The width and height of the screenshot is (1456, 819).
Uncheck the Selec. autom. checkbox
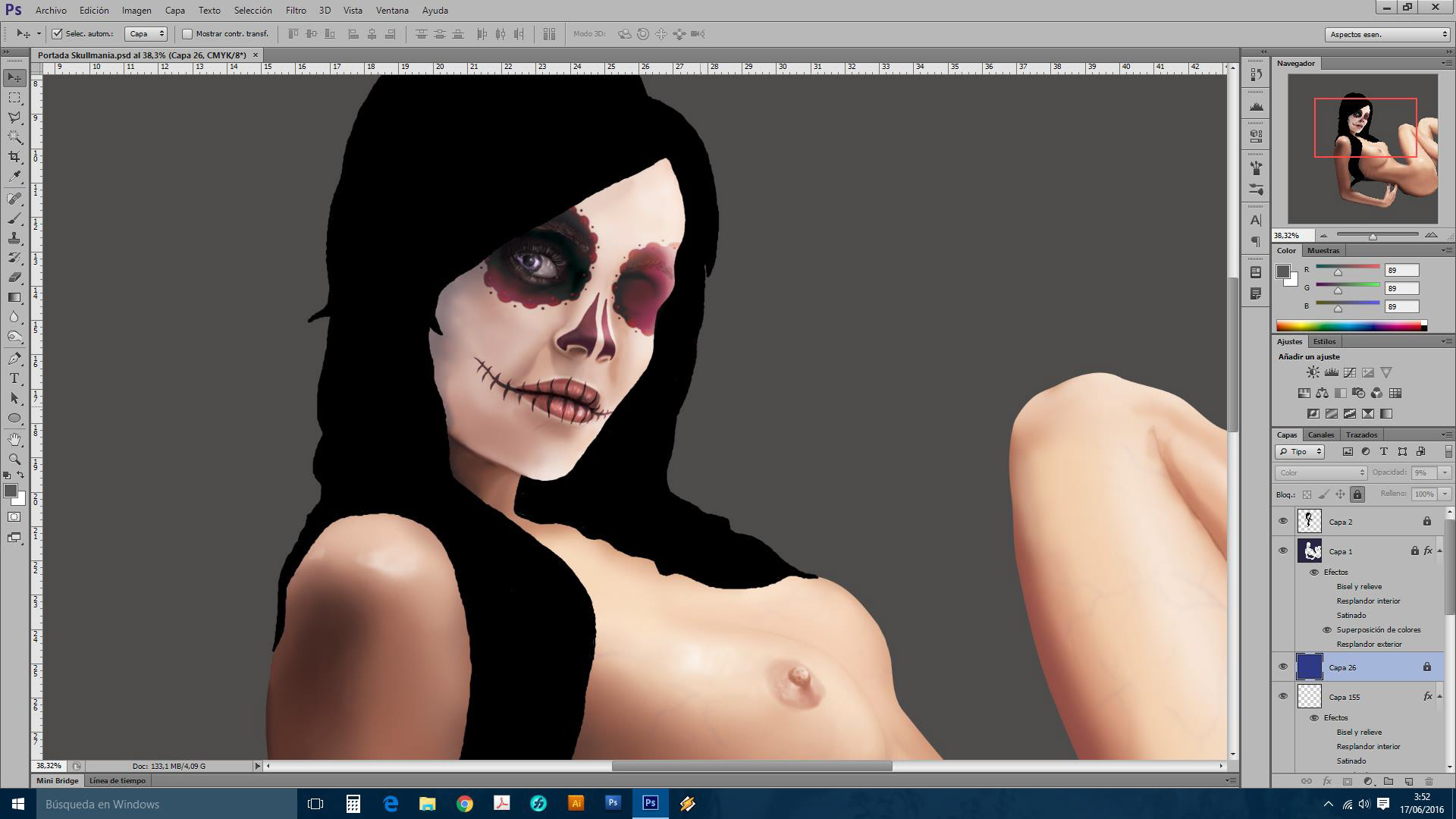58,33
